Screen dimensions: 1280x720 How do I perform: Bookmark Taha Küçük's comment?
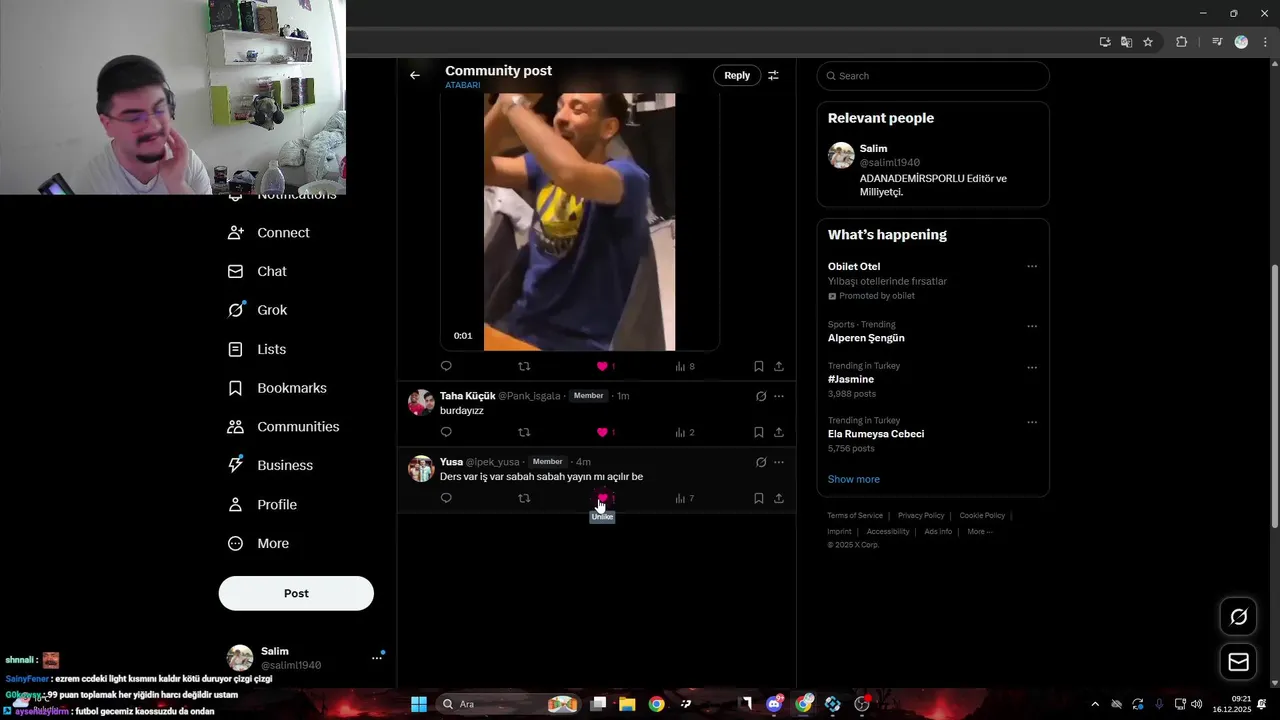click(759, 432)
